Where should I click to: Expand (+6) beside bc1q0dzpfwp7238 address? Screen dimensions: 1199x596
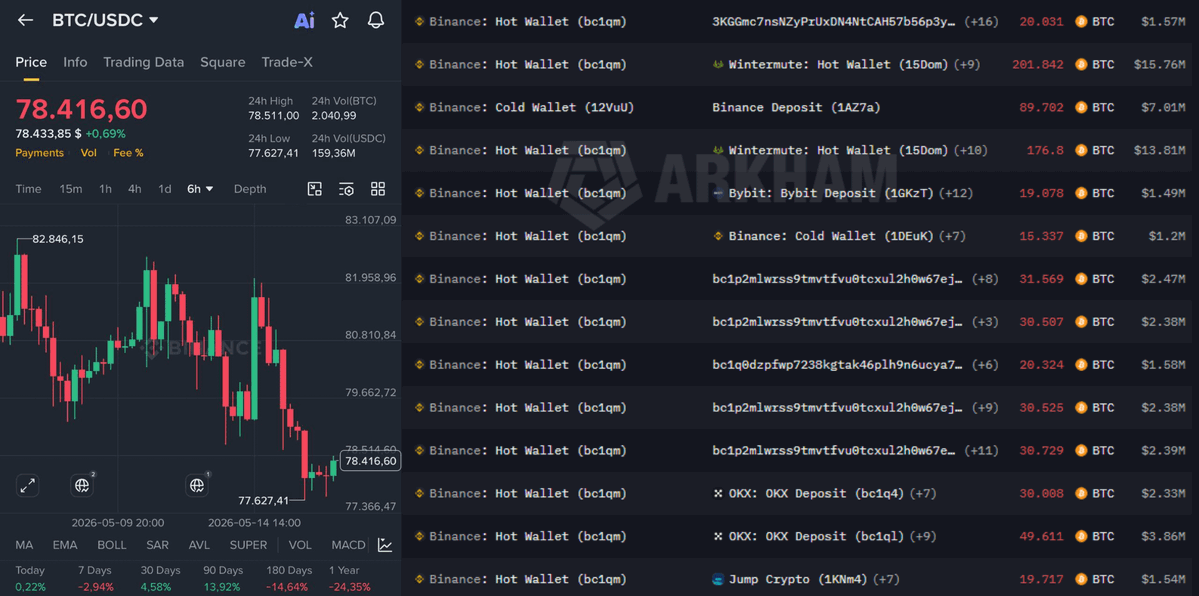tap(983, 365)
